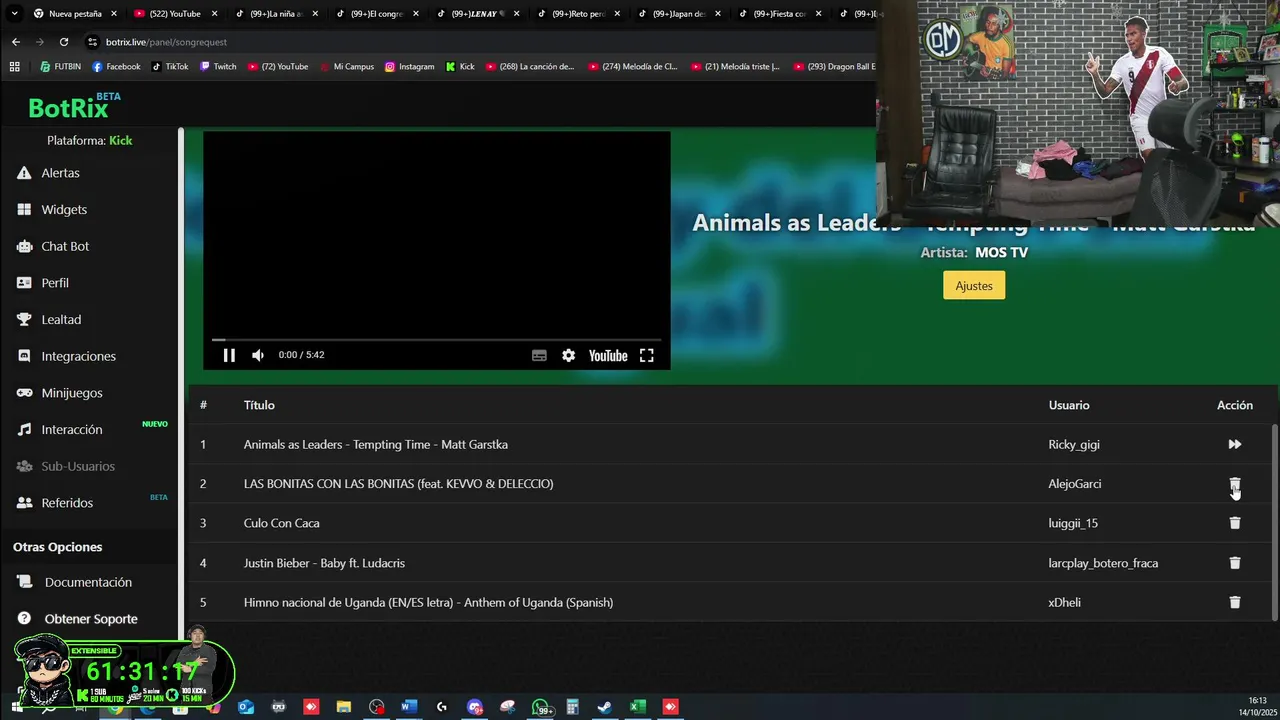Open Integraciones in the sidebar
Image resolution: width=1280 pixels, height=720 pixels.
point(78,356)
